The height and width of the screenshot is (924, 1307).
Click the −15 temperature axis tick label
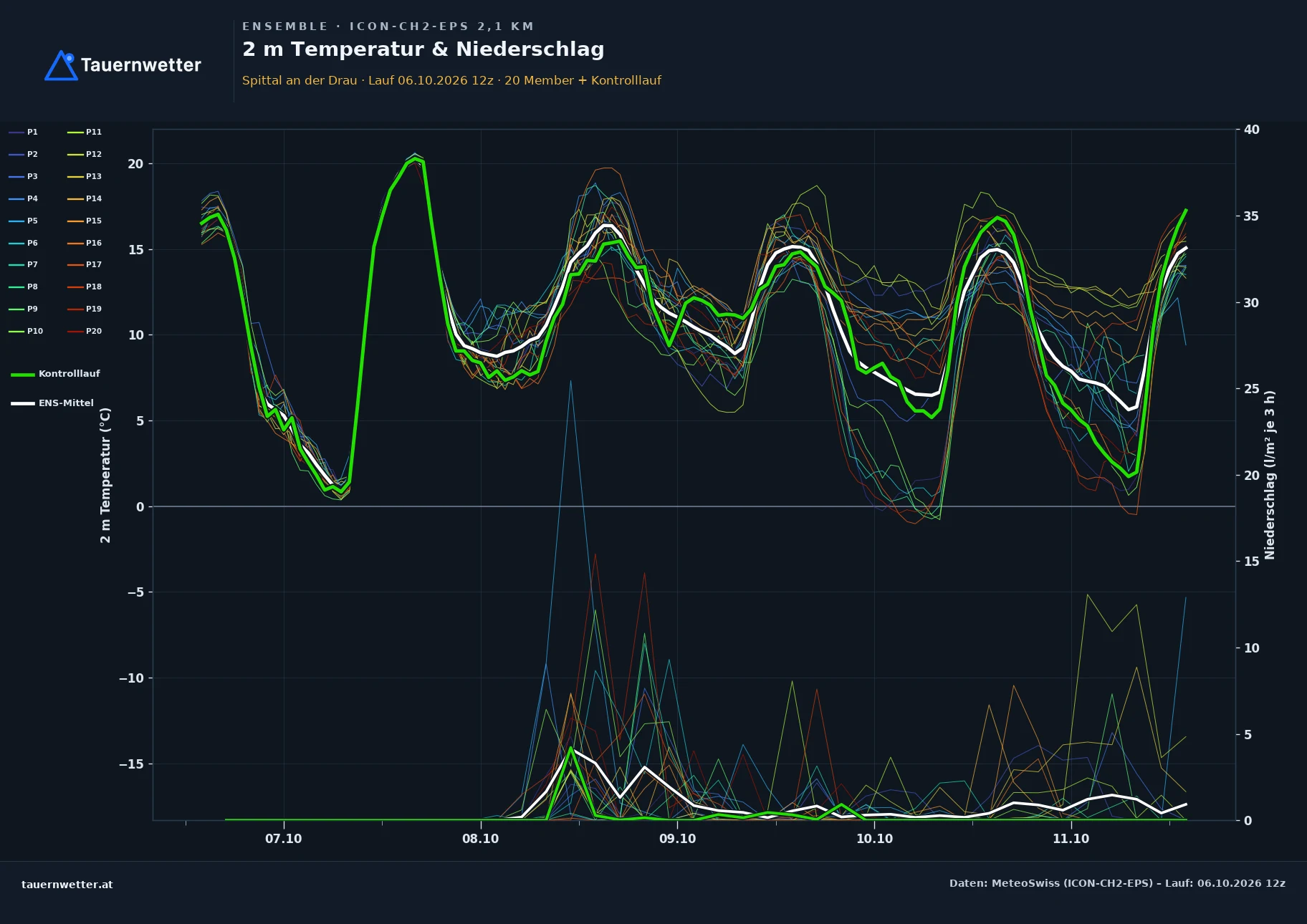[131, 764]
